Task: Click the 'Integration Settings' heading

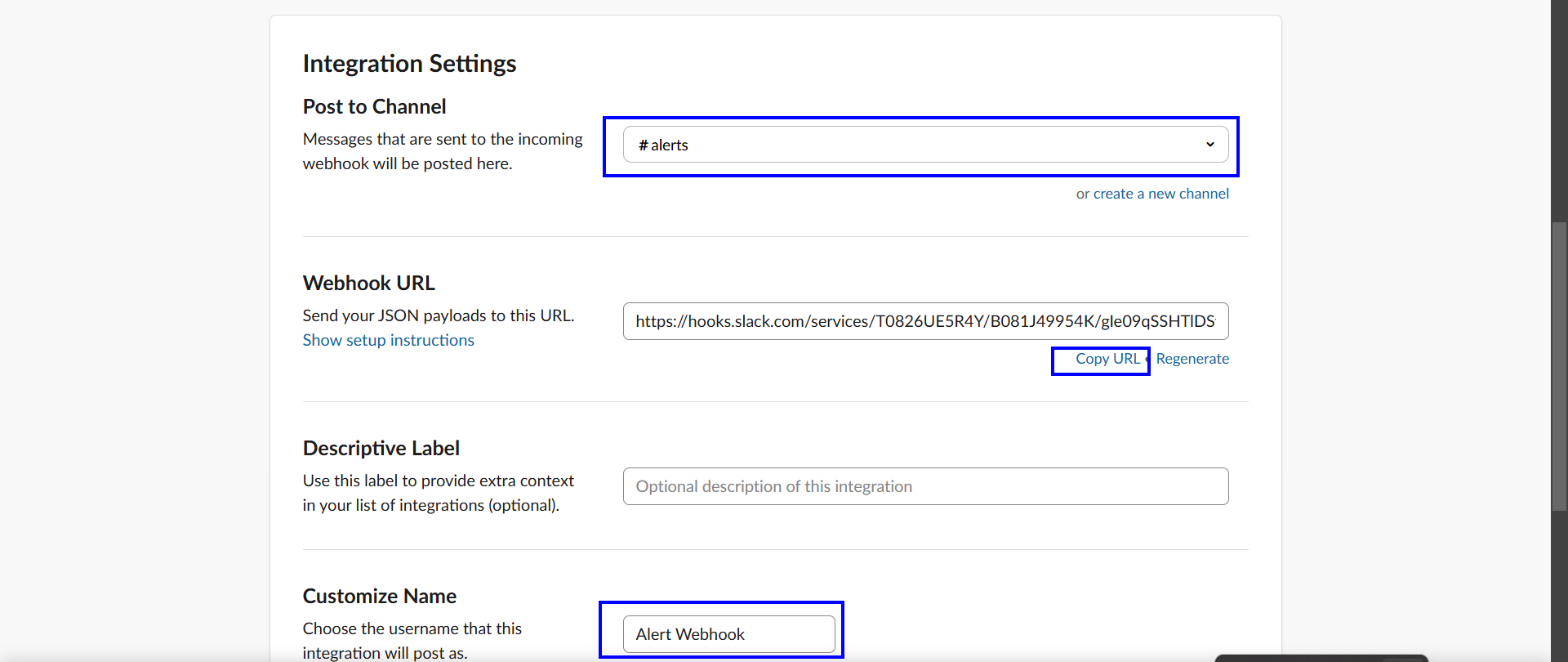Action: coord(409,64)
